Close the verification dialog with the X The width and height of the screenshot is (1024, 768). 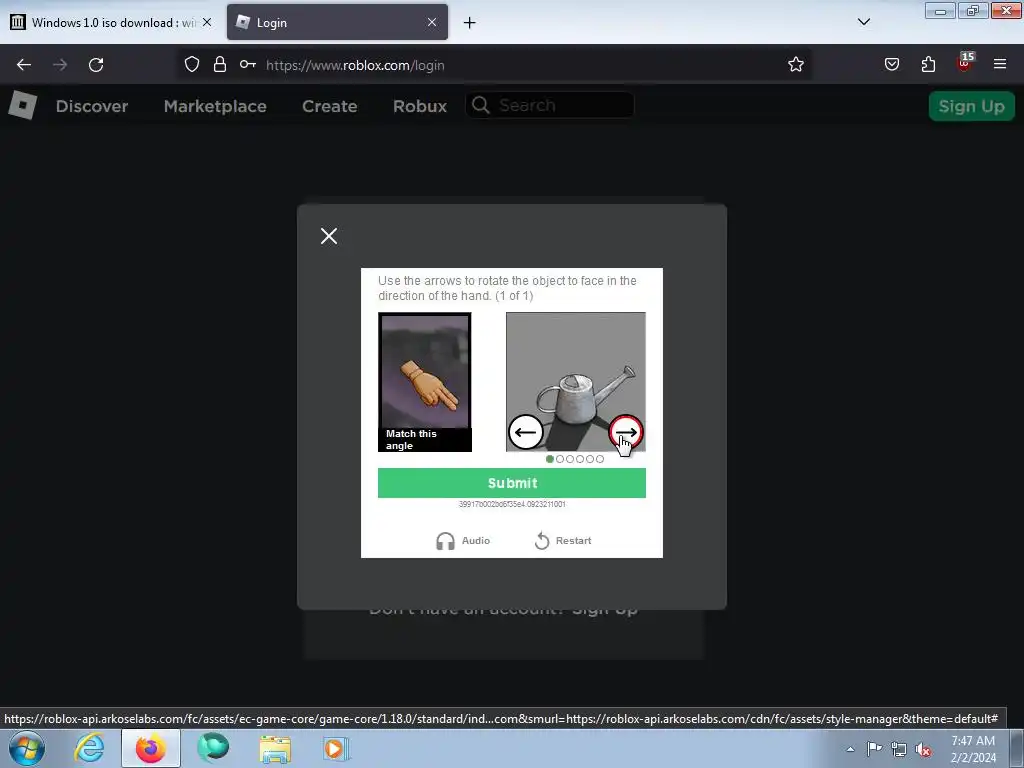tap(328, 236)
